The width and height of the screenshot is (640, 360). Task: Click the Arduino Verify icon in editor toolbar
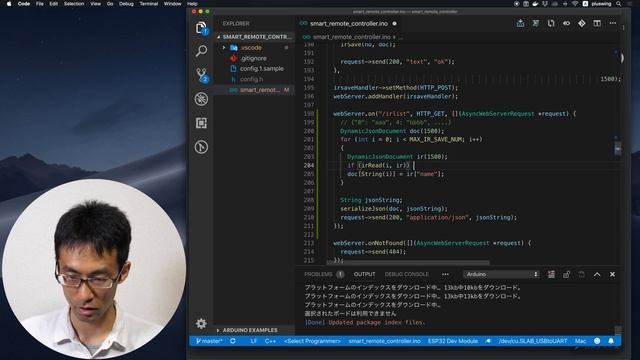pyautogui.click(x=536, y=23)
